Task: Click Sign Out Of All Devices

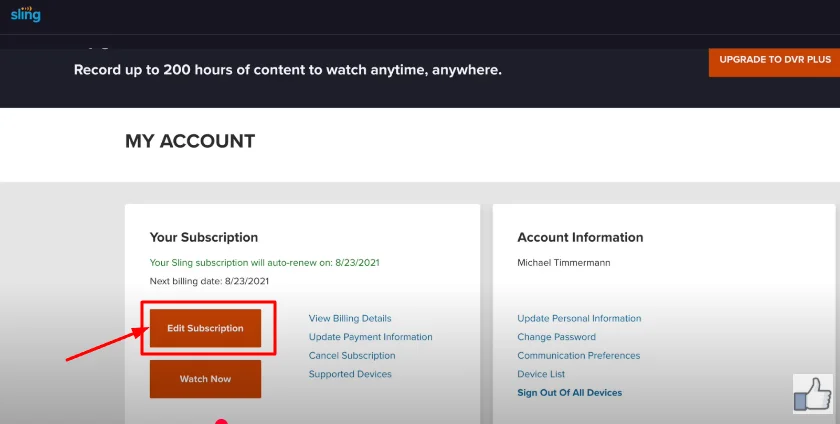Action: [x=569, y=393]
